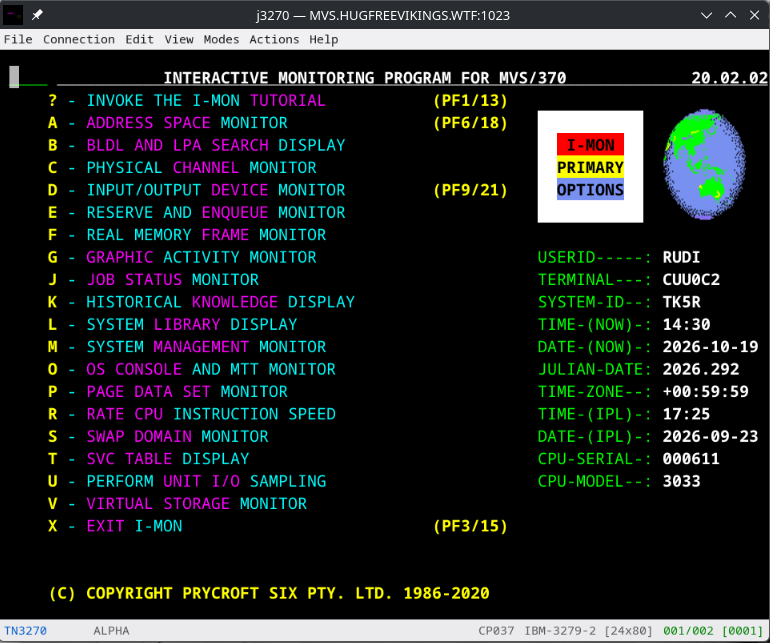Viewport: 770px width, 643px height.
Task: Click the blue OPTIONS label in logo box
Action: pyautogui.click(x=590, y=190)
